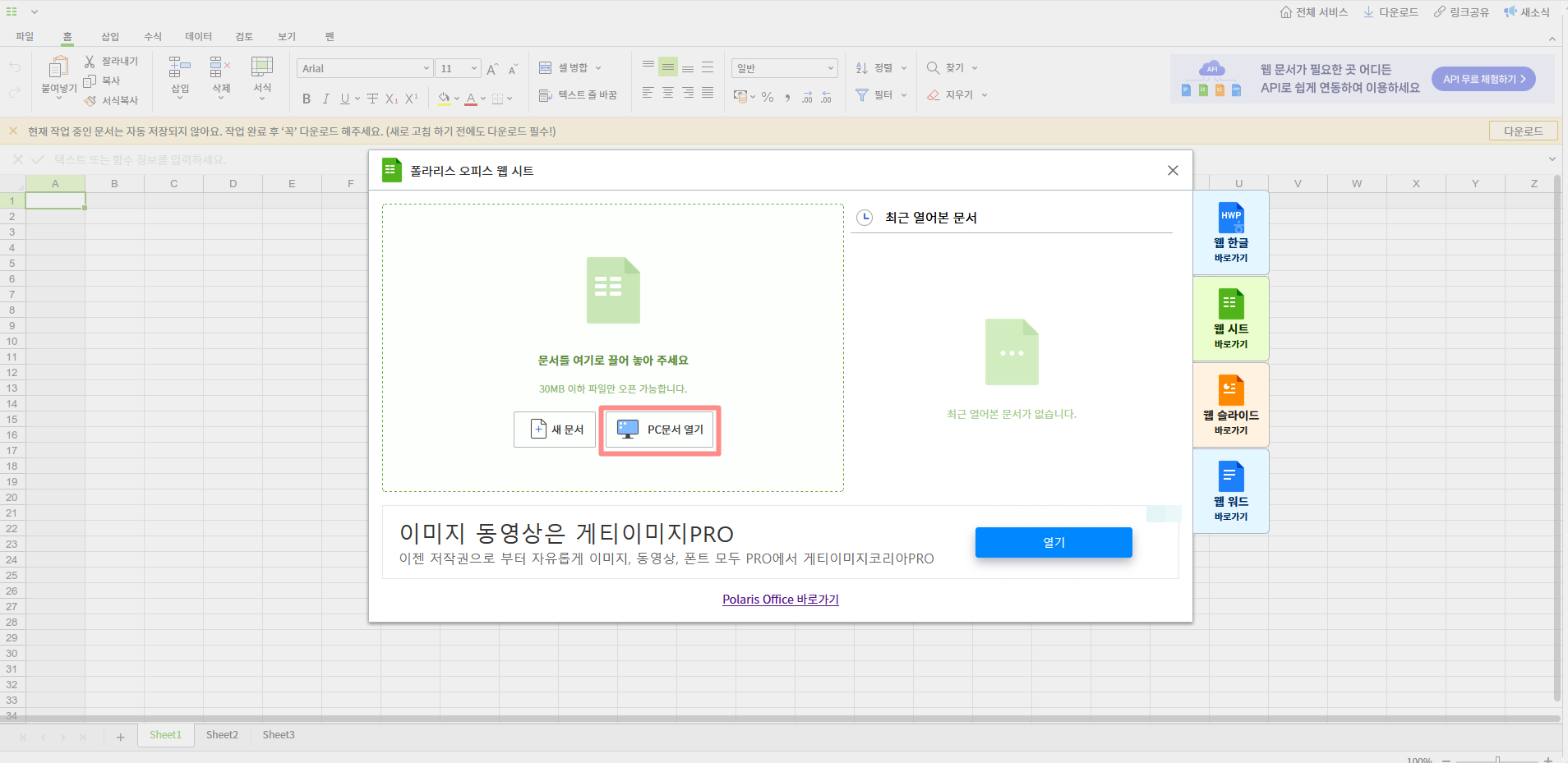Expand the font color dropdown arrow
This screenshot has width=1568, height=763.
tap(483, 99)
